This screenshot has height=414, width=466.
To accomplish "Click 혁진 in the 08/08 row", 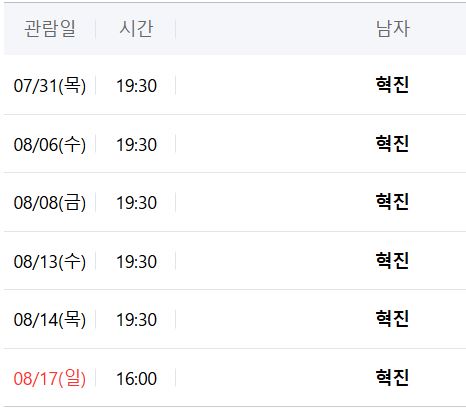I will click(392, 202).
